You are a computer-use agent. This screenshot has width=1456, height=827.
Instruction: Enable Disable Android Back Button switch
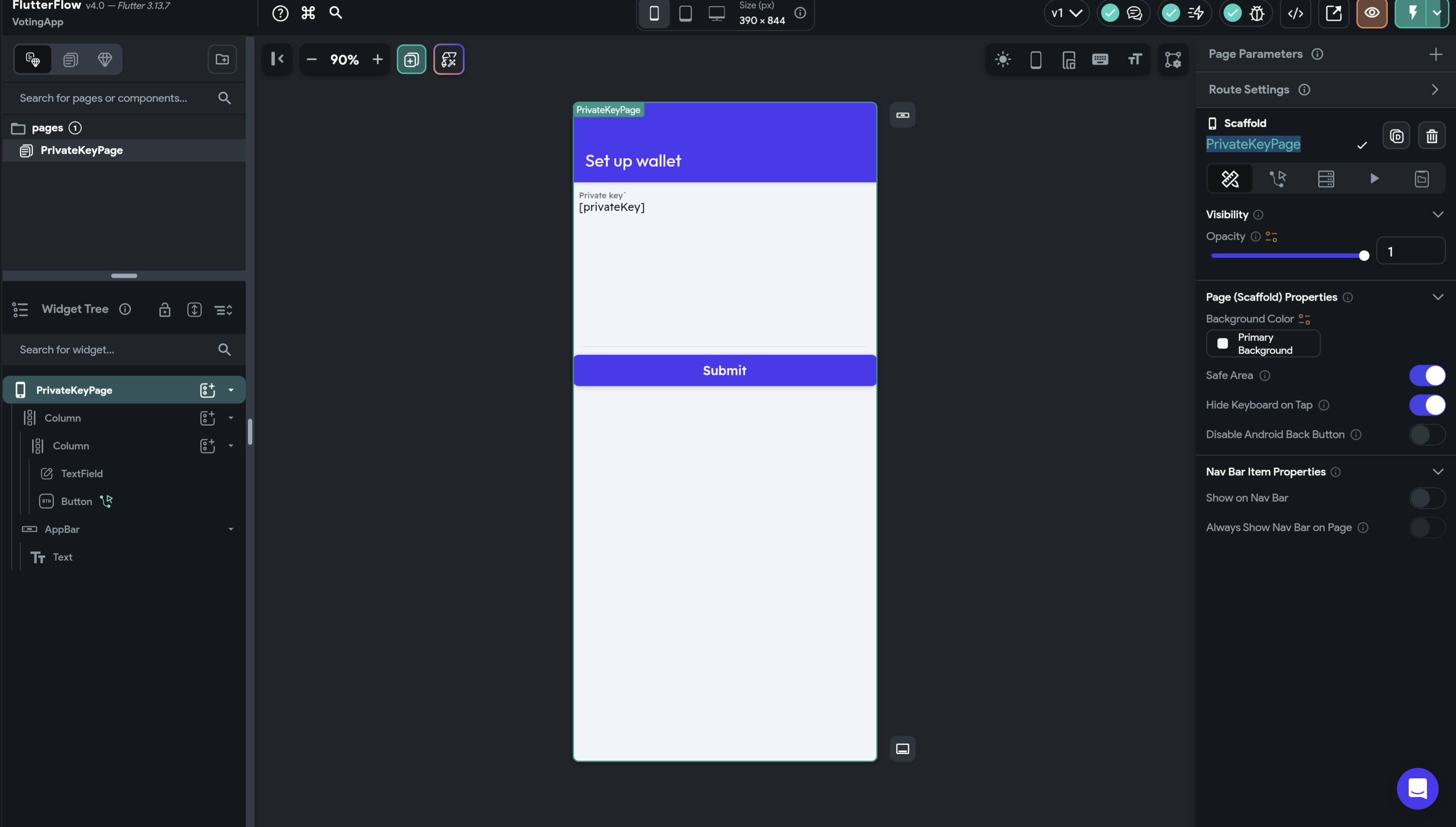(x=1427, y=434)
